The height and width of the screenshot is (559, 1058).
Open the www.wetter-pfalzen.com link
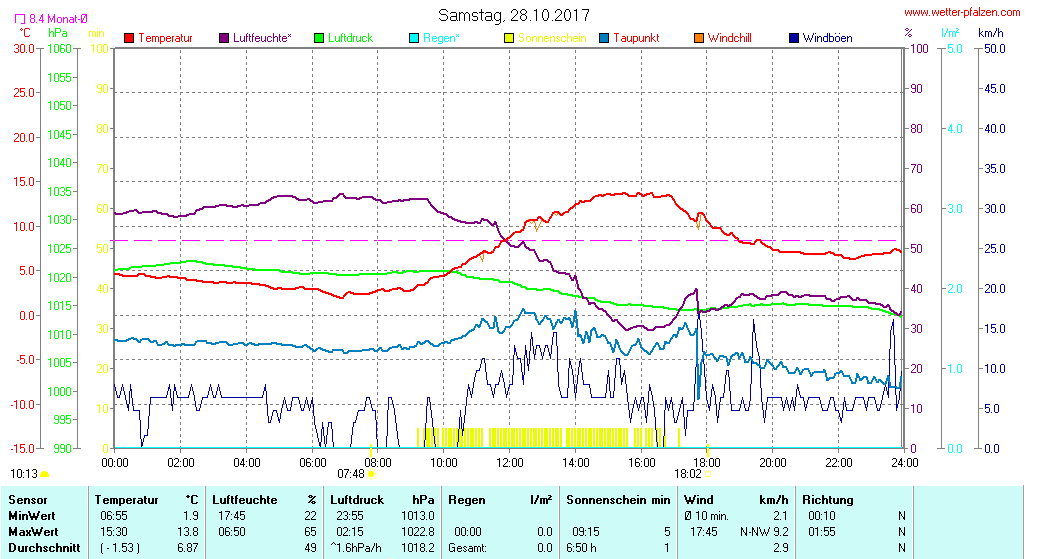point(962,12)
